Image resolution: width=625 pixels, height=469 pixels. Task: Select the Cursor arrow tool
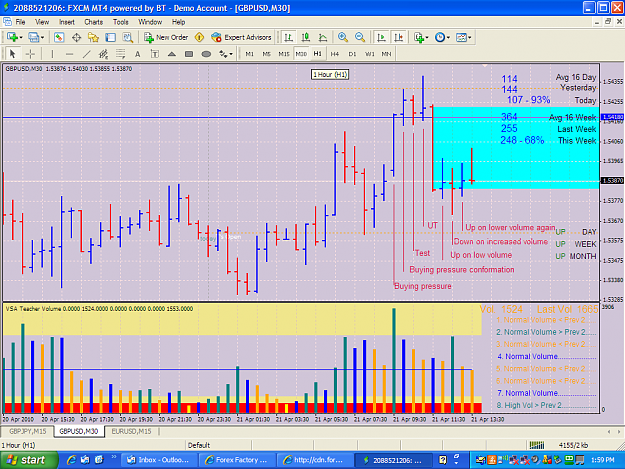[12, 54]
